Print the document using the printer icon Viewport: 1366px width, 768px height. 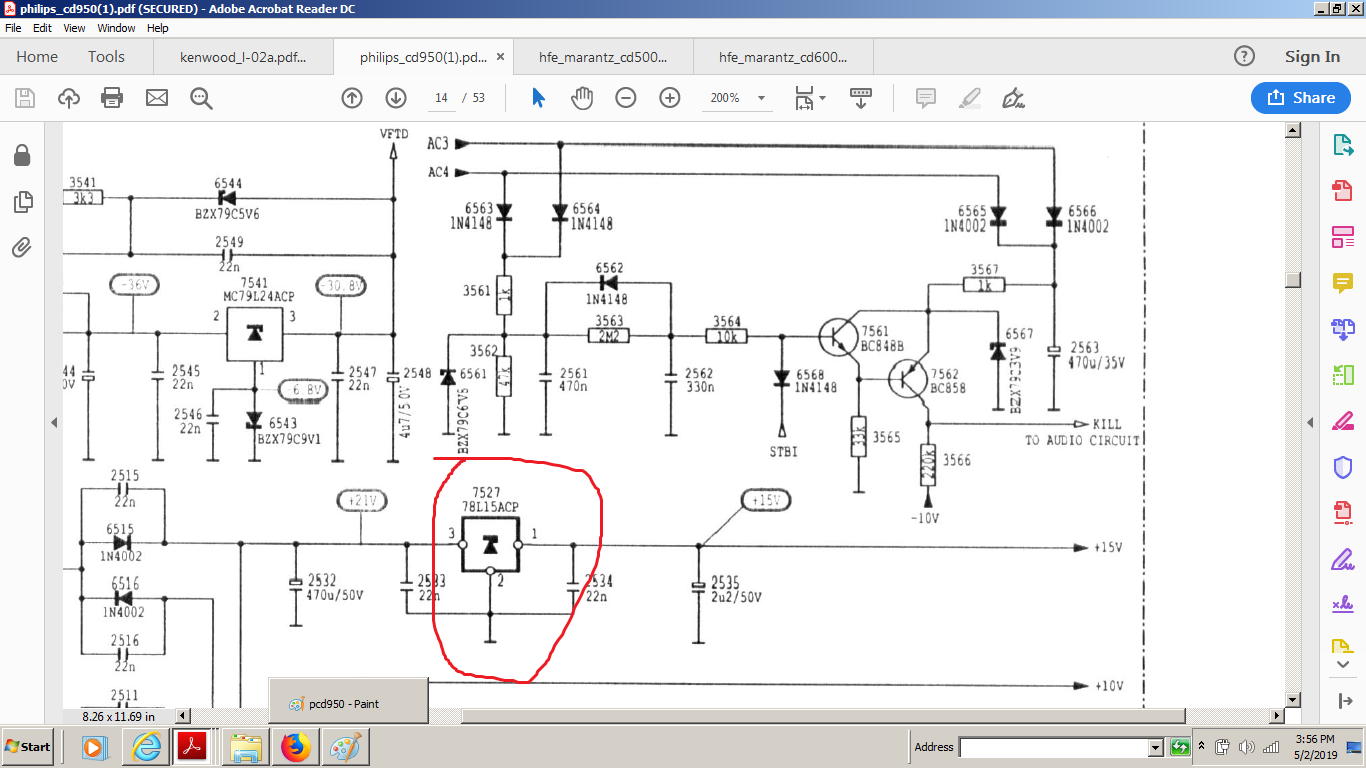coord(112,98)
